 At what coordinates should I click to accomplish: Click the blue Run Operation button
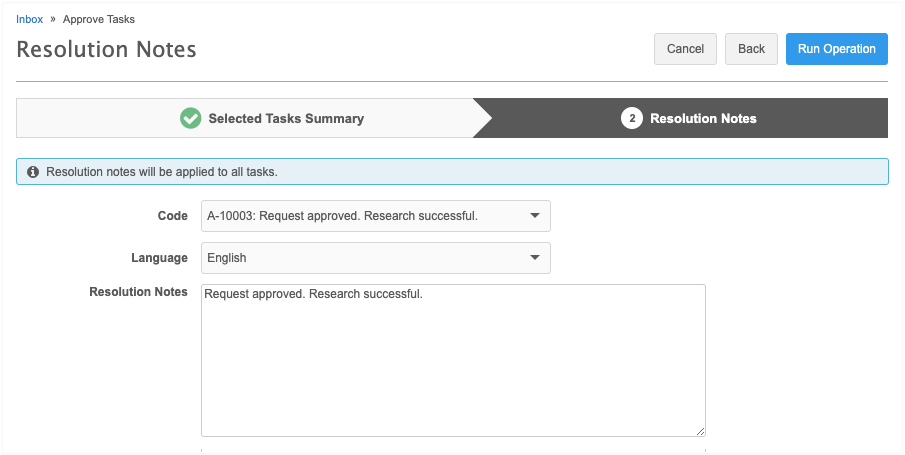pyautogui.click(x=836, y=49)
